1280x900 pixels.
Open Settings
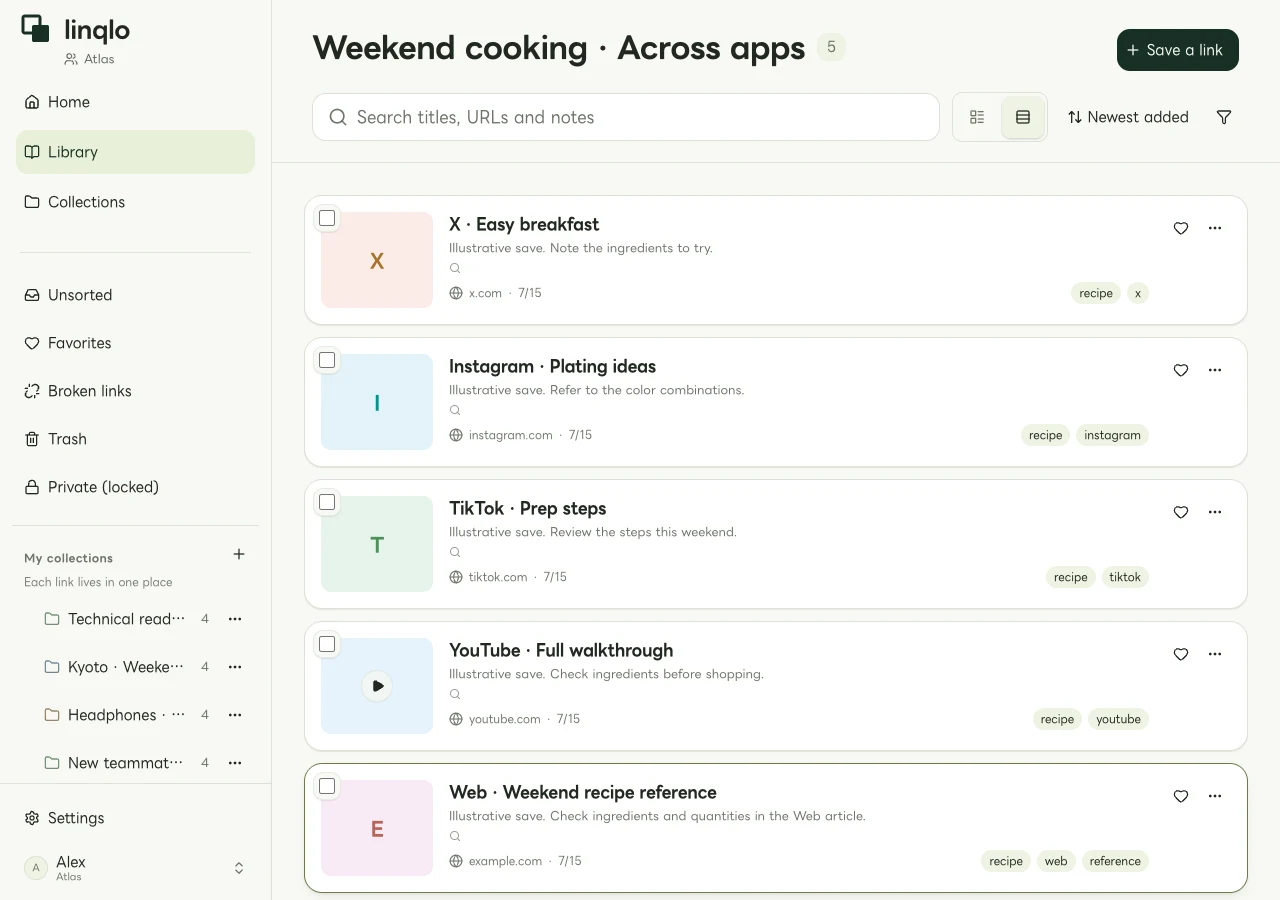point(135,818)
